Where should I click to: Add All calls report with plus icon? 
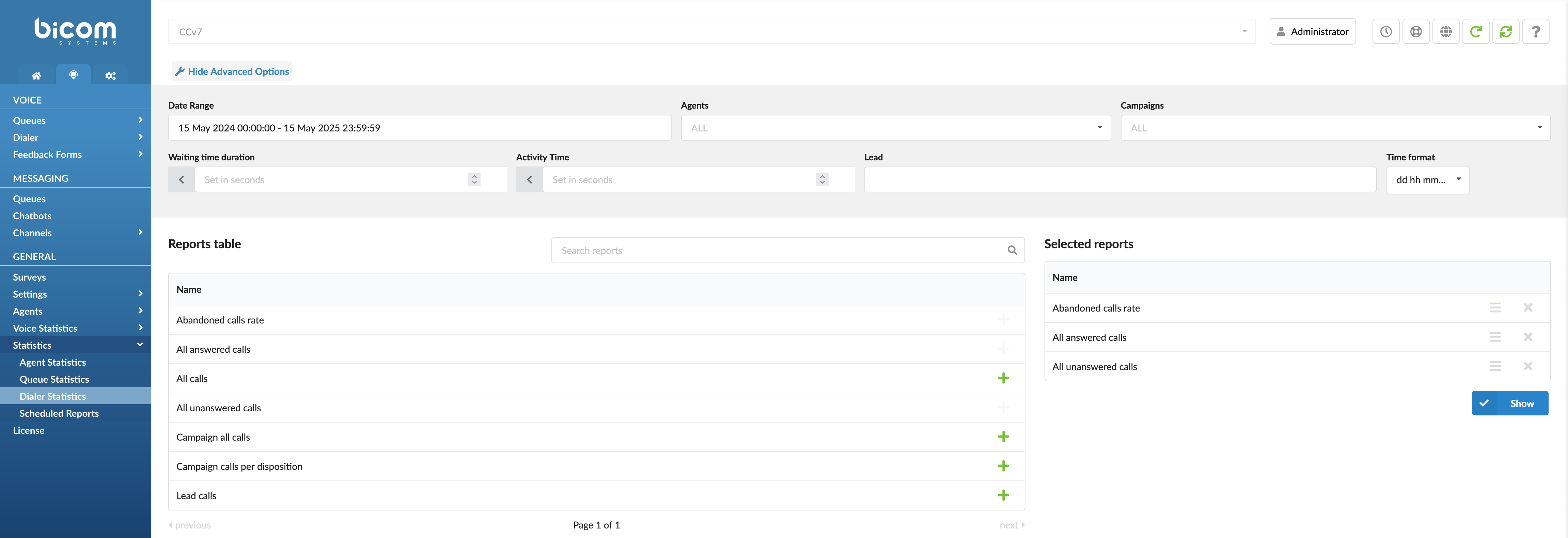pos(1004,378)
